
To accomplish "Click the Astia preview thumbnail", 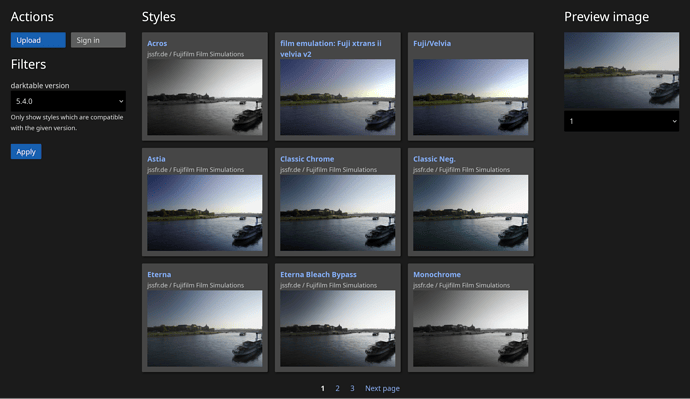I will 205,213.
